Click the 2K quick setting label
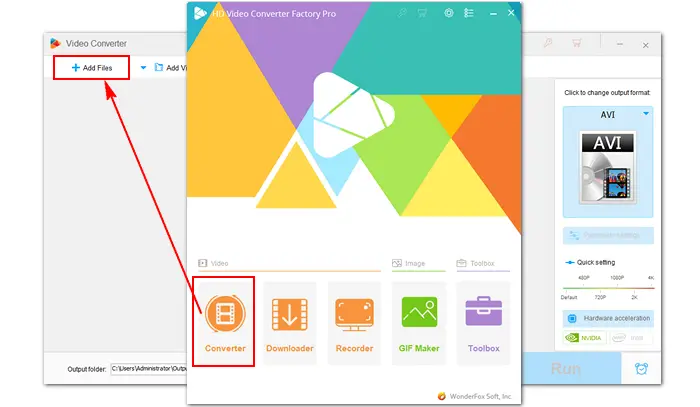Screen dimensions: 700x407 [634, 297]
